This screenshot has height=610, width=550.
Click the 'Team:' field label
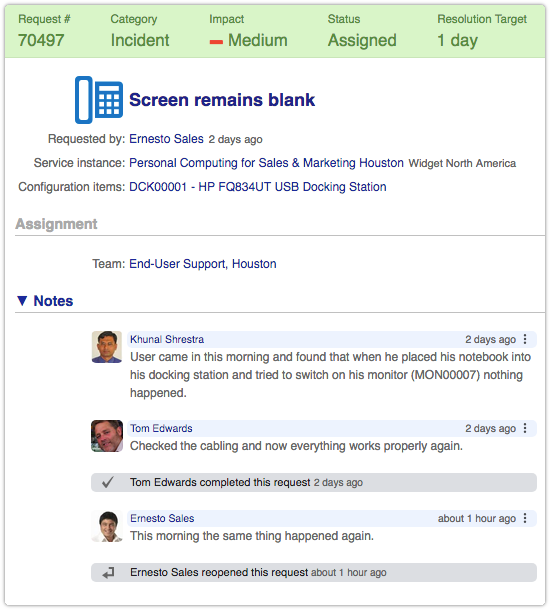(109, 264)
